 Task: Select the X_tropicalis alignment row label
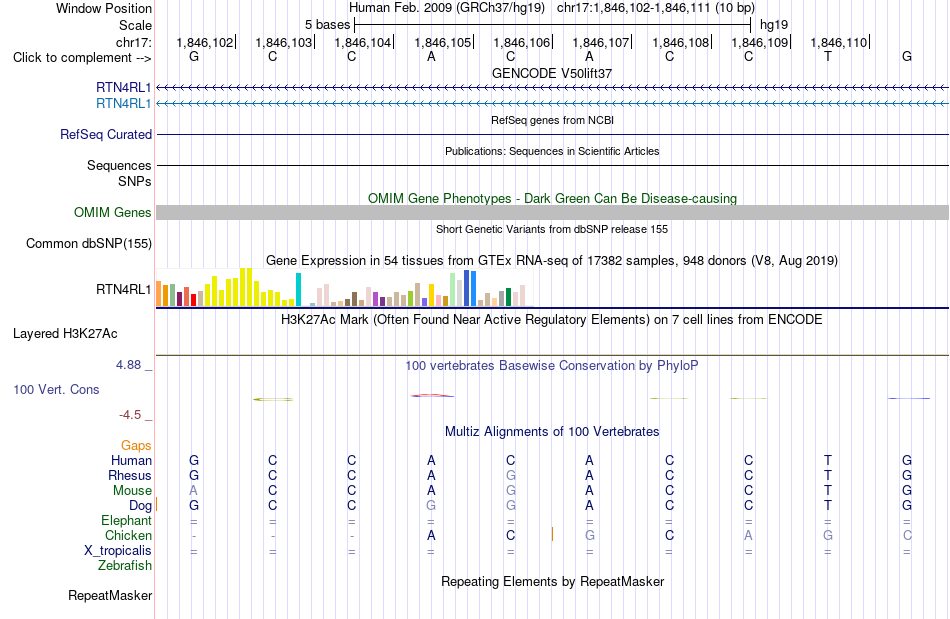point(118,551)
